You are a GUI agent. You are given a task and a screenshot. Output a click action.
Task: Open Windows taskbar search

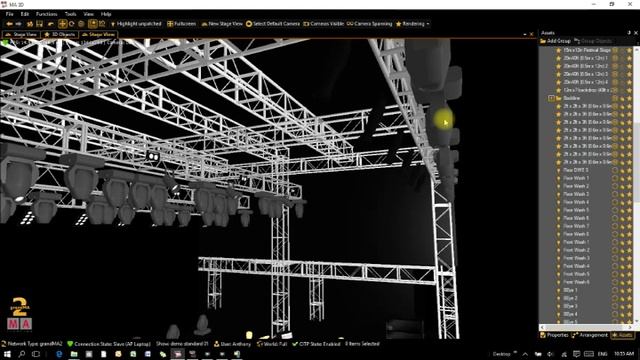tap(22, 354)
